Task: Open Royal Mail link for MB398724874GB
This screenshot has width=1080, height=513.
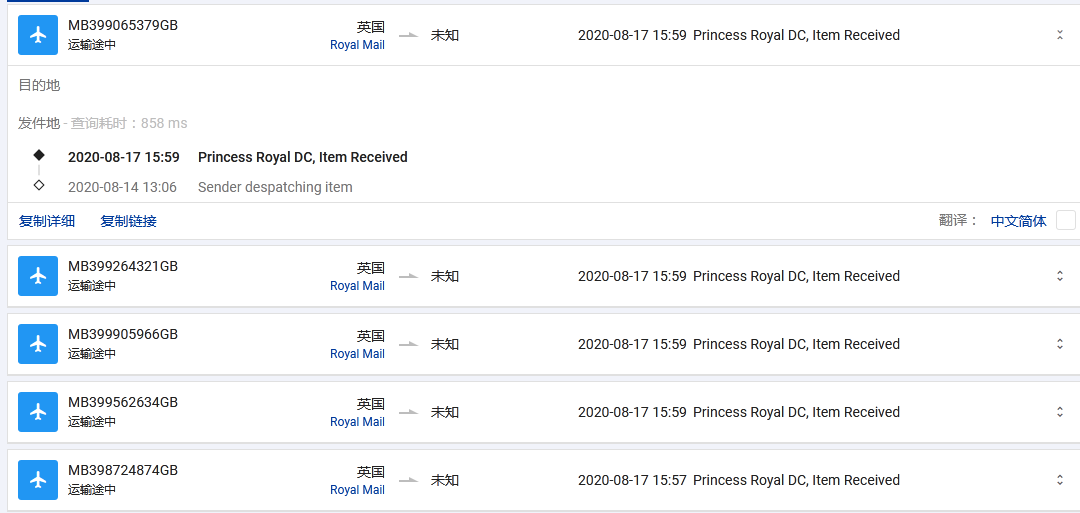Action: point(357,490)
